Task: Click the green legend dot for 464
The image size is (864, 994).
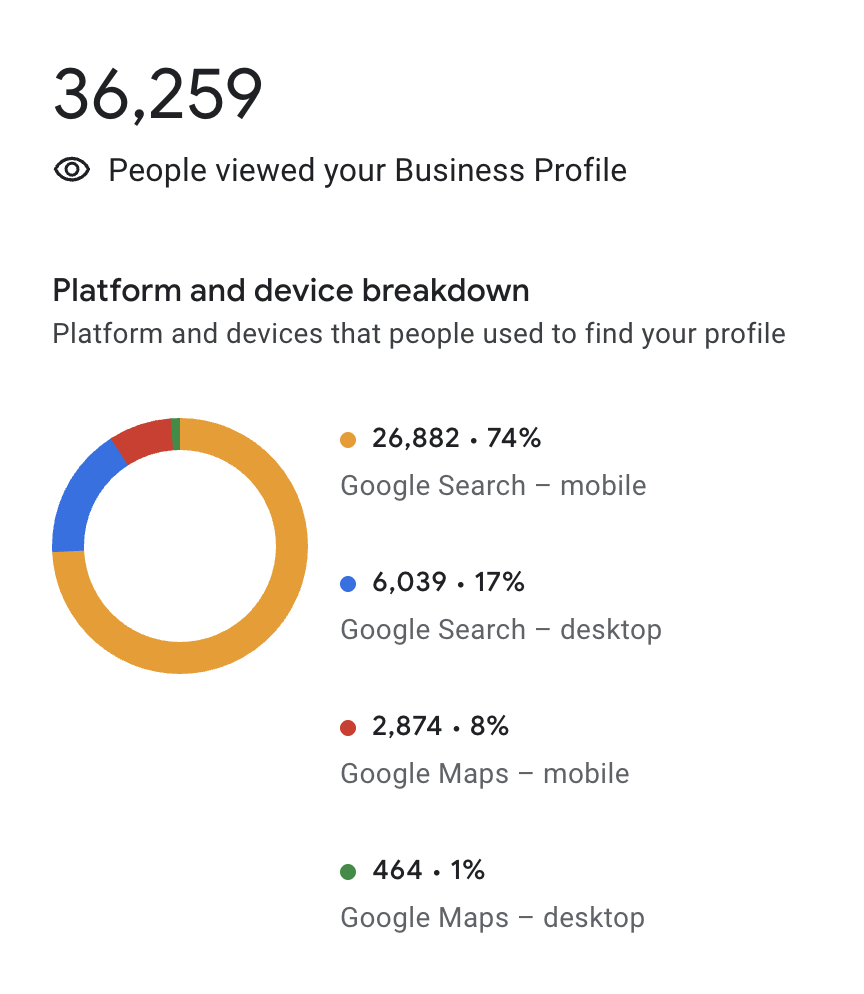Action: pos(348,871)
